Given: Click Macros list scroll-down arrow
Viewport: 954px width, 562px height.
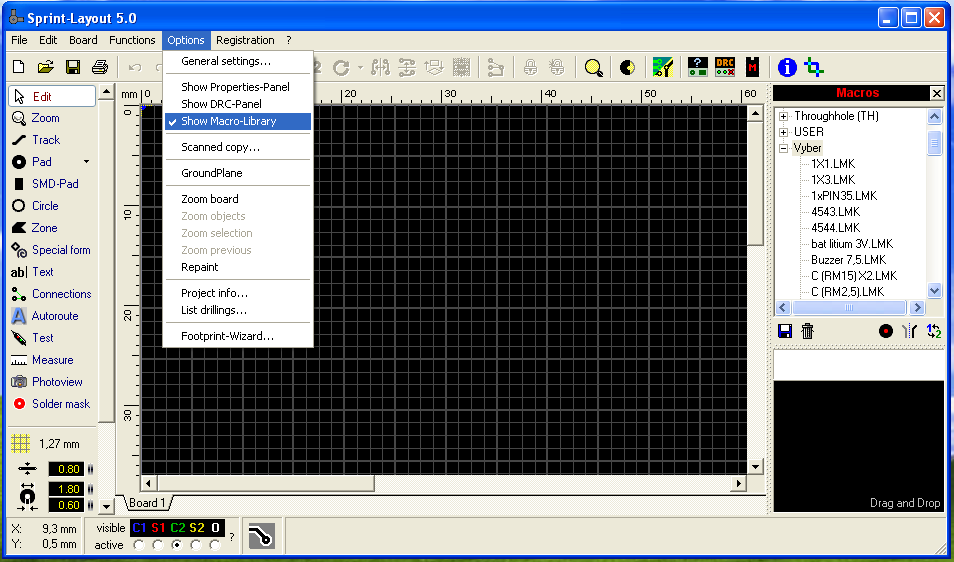Looking at the screenshot, I should [x=935, y=291].
